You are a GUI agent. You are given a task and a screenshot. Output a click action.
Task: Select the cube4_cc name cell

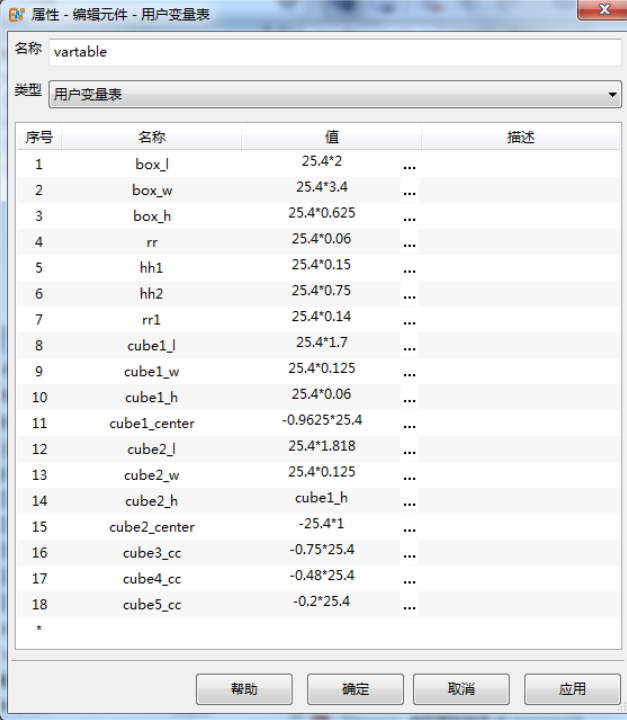click(152, 578)
